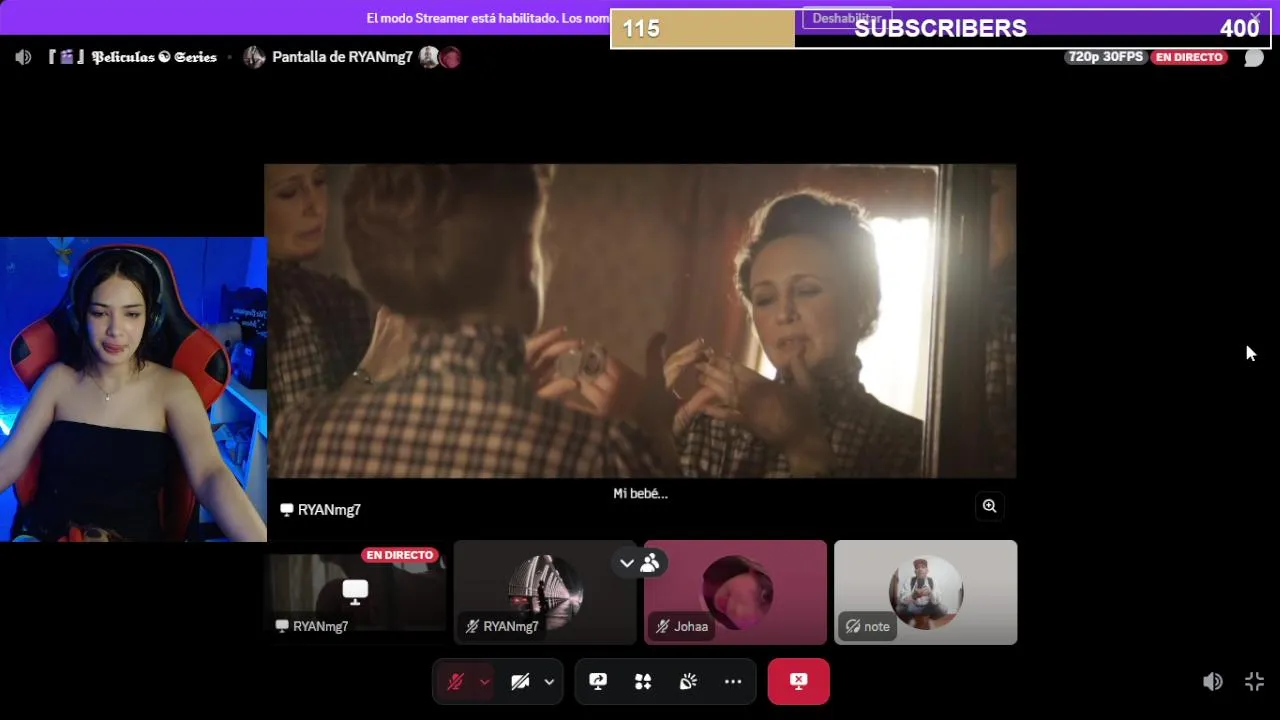Select Johaa participant tile
The image size is (1280, 720).
(735, 592)
